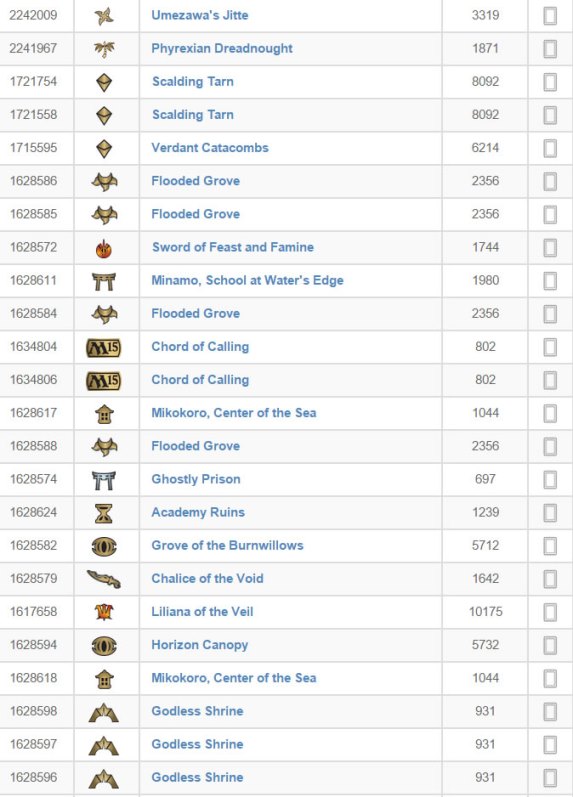Open the Chord of Calling link for 1634806
The image size is (573, 797).
(200, 380)
